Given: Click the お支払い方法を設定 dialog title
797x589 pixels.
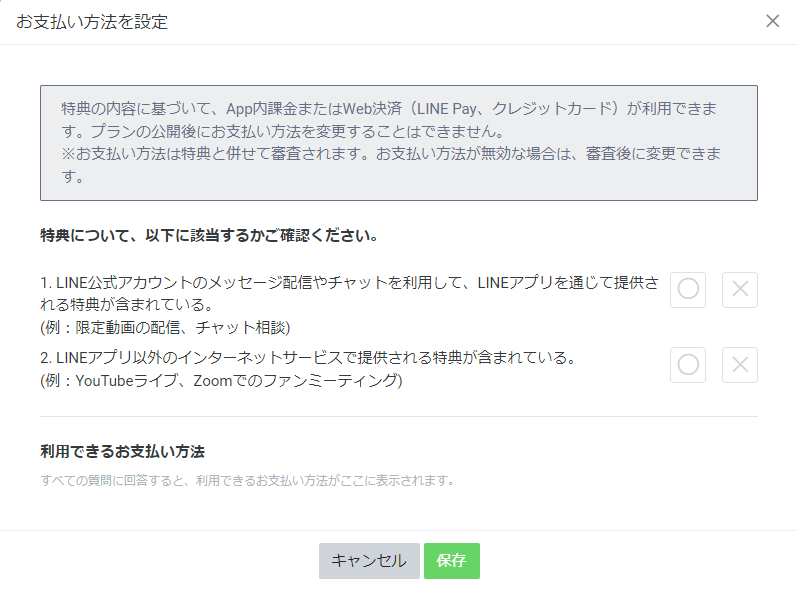Looking at the screenshot, I should coord(92,22).
